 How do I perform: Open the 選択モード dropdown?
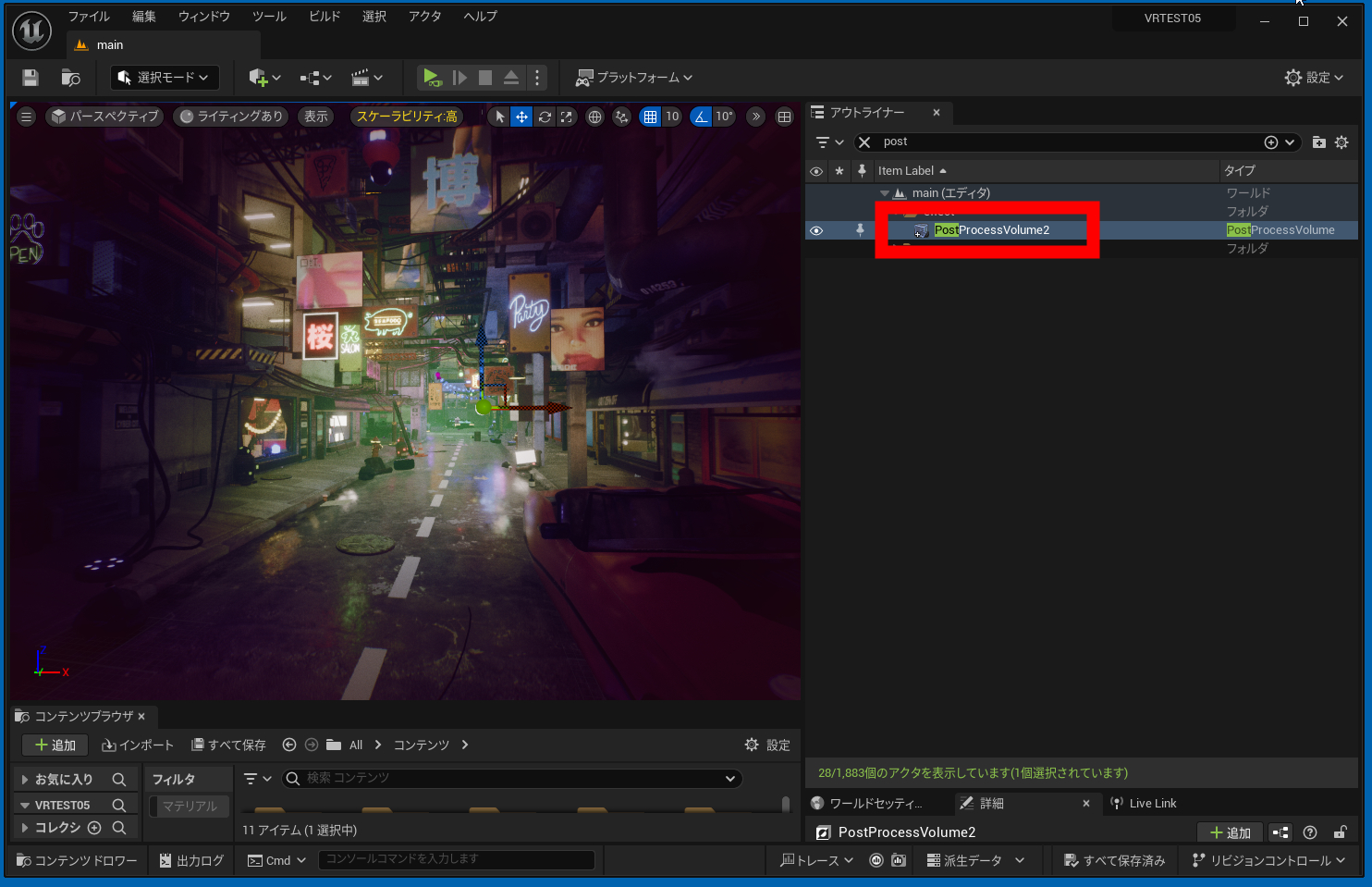(x=164, y=78)
